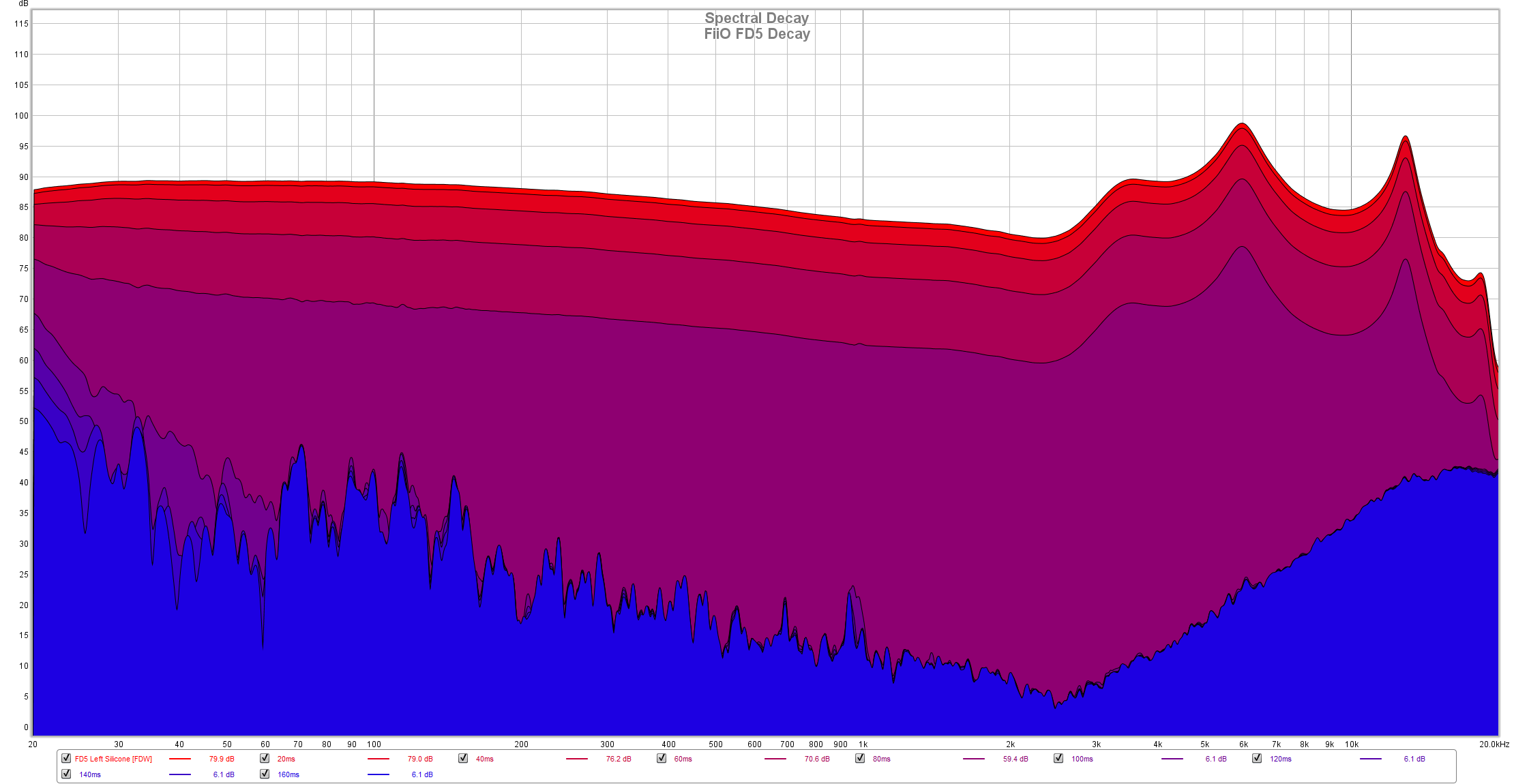Toggle the 140ms slice checkbox
Screen dimensions: 1514x784
[x=66, y=774]
